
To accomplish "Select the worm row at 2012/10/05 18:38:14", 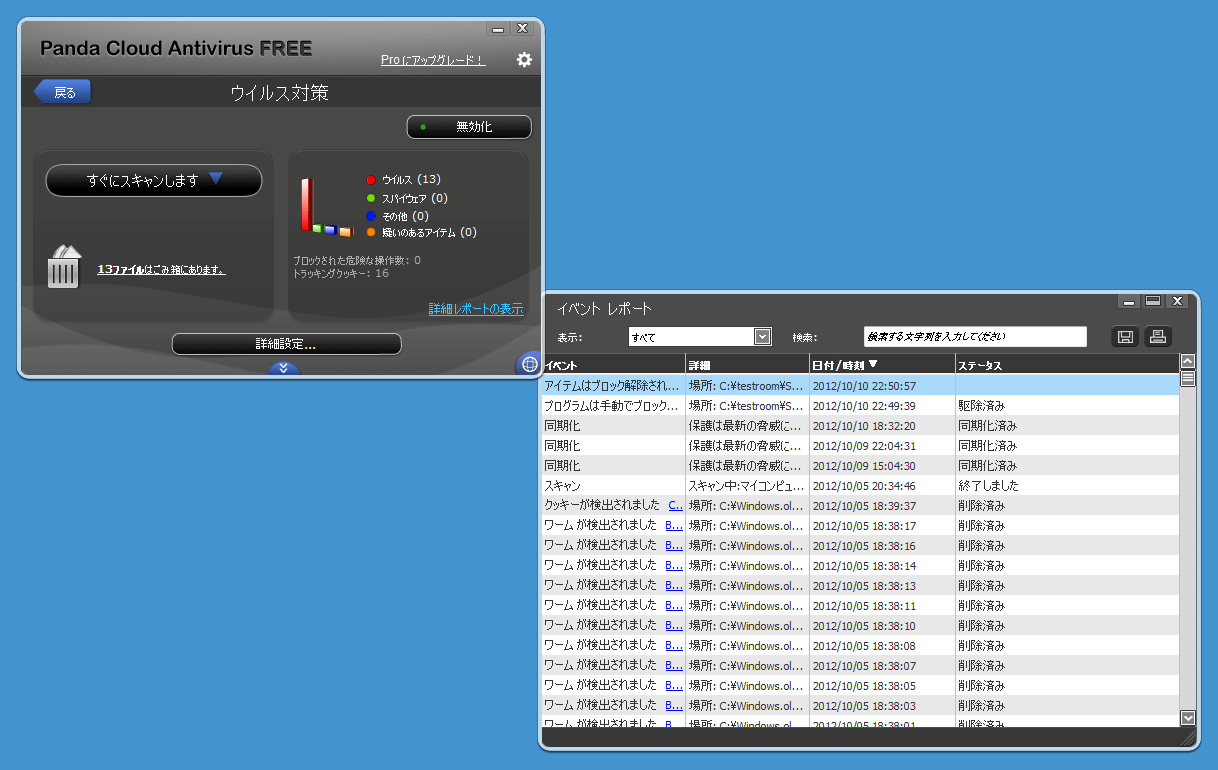I will coord(860,565).
